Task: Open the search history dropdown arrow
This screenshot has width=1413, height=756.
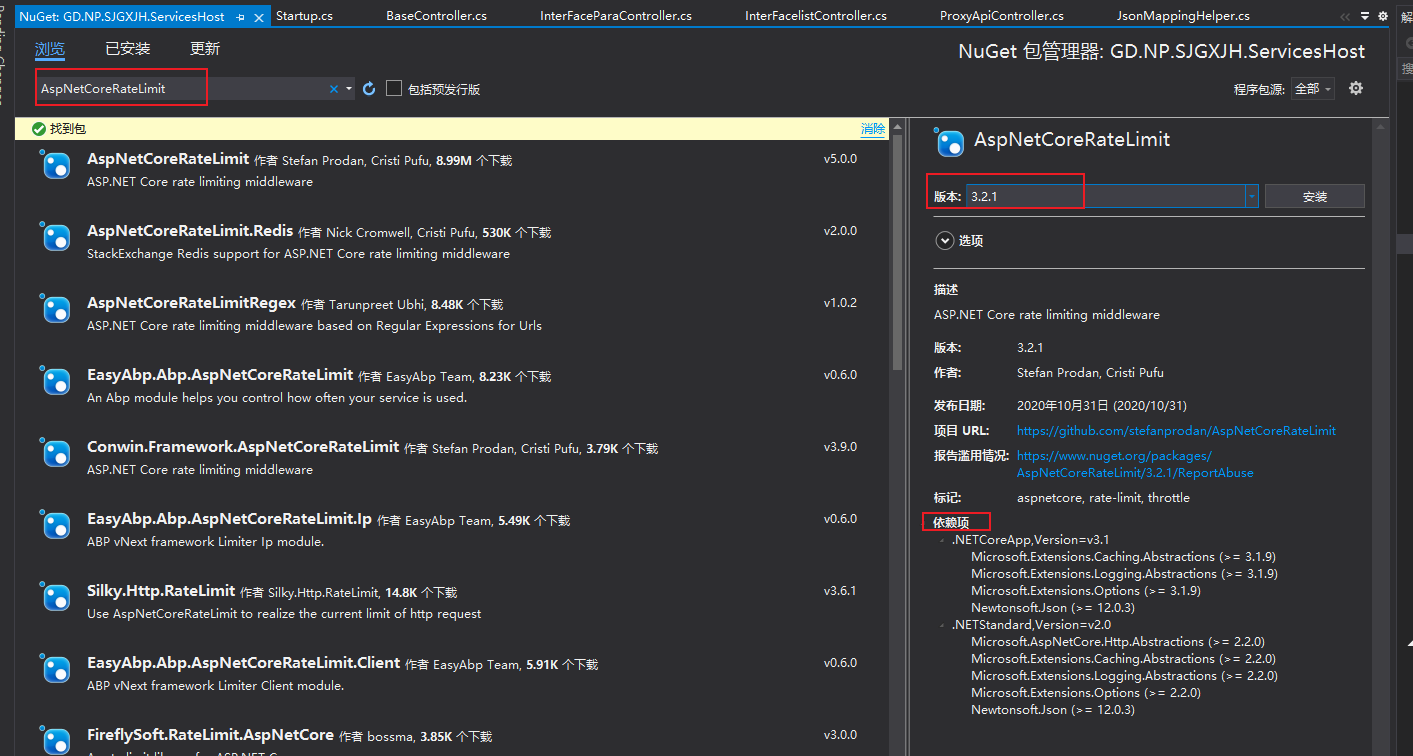Action: click(x=349, y=89)
